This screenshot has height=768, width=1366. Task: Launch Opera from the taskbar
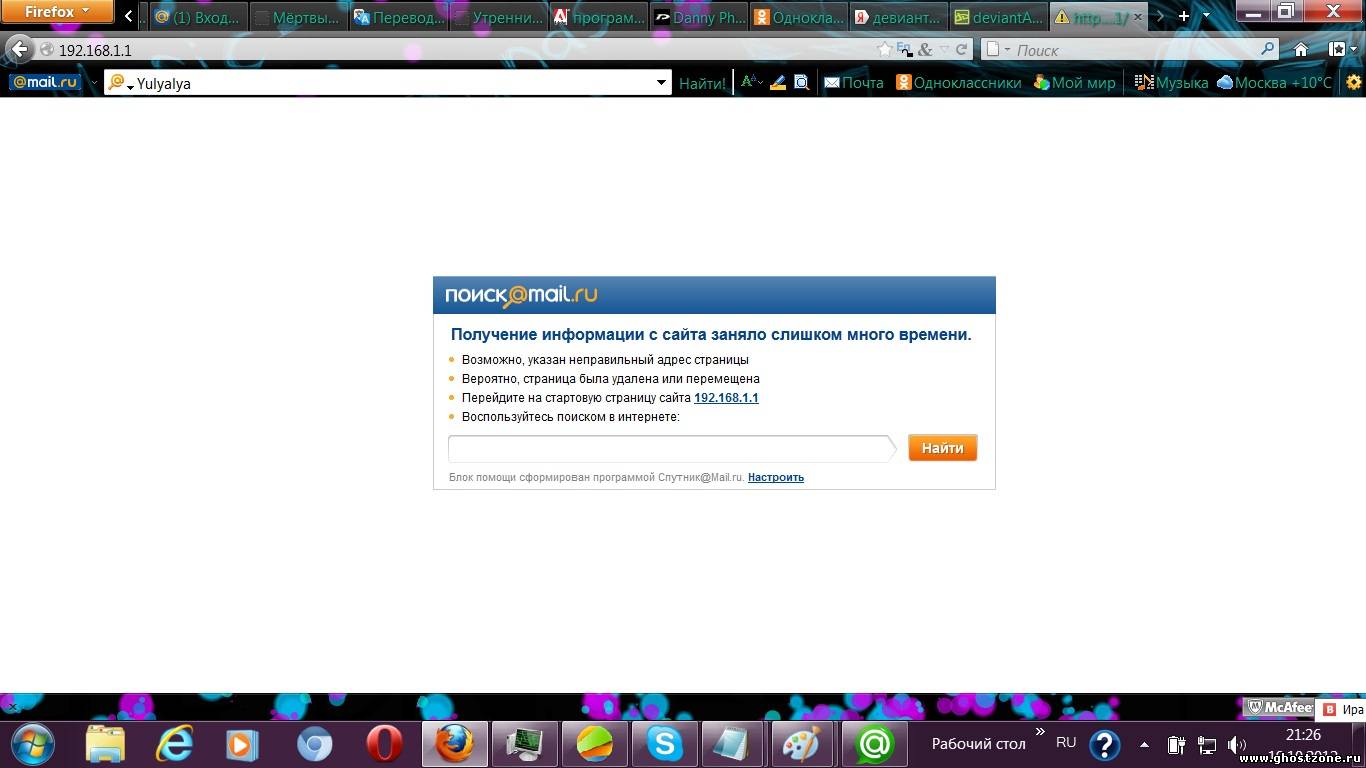[384, 745]
